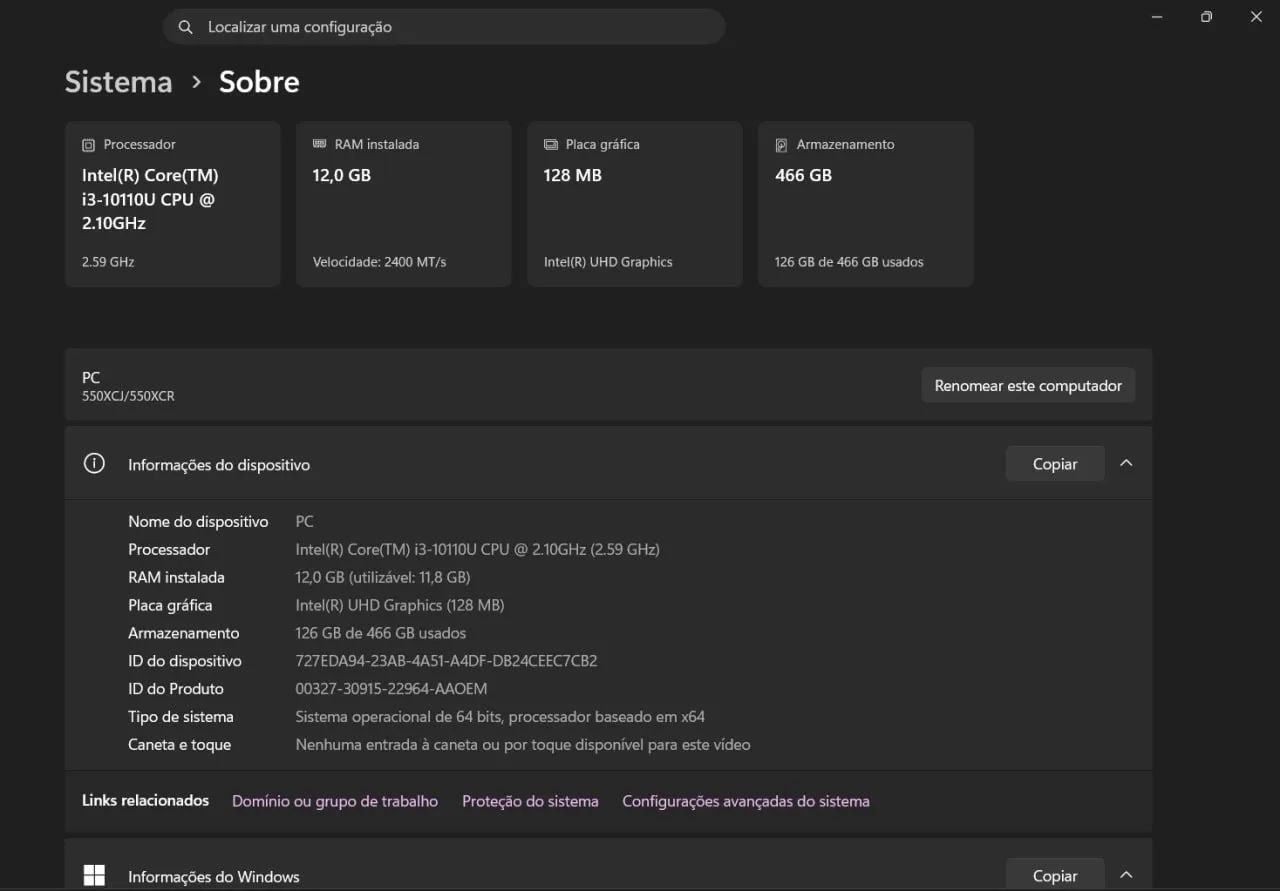This screenshot has height=891, width=1280.
Task: Click the info icon beside Informações do dispositivo
Action: pos(94,464)
